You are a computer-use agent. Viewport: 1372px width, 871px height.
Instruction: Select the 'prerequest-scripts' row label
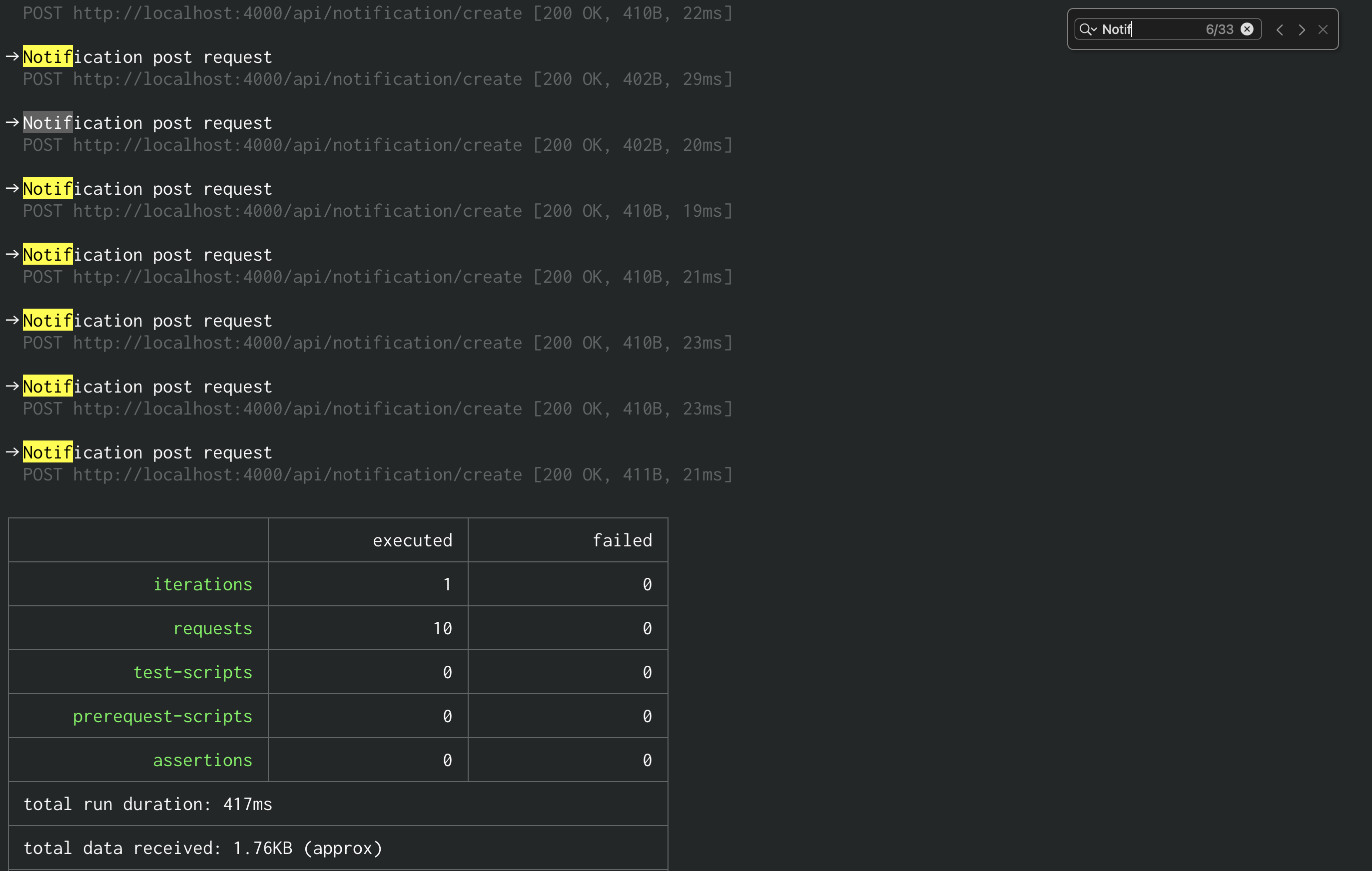[x=162, y=716]
